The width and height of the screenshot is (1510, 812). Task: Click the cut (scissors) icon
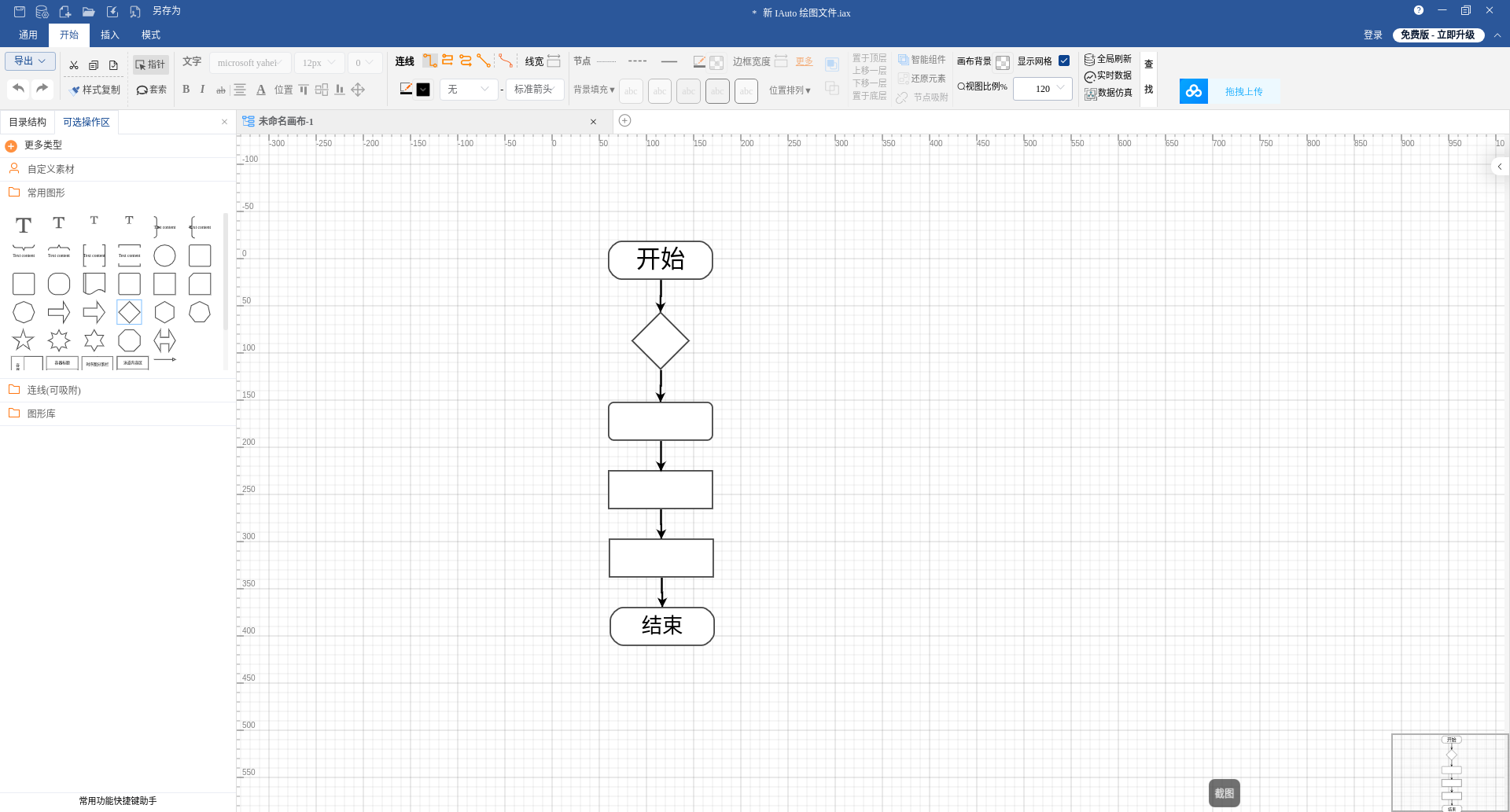coord(74,65)
